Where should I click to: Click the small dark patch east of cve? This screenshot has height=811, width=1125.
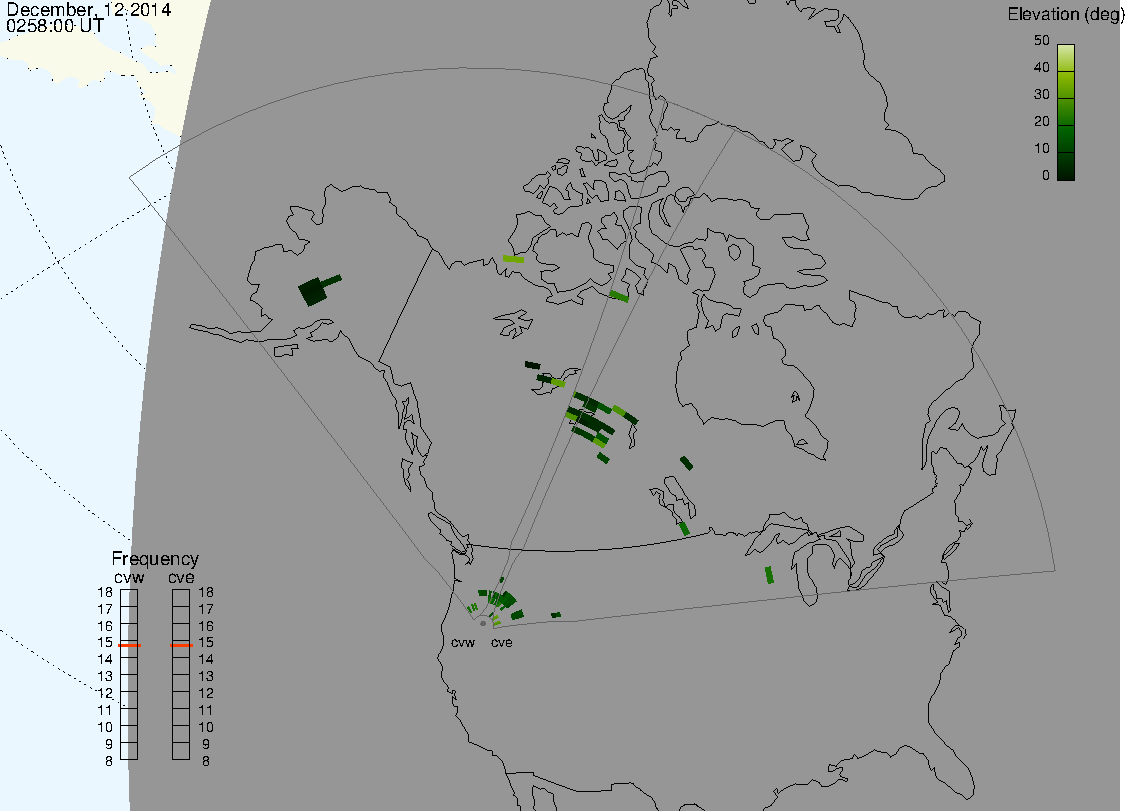click(x=556, y=615)
